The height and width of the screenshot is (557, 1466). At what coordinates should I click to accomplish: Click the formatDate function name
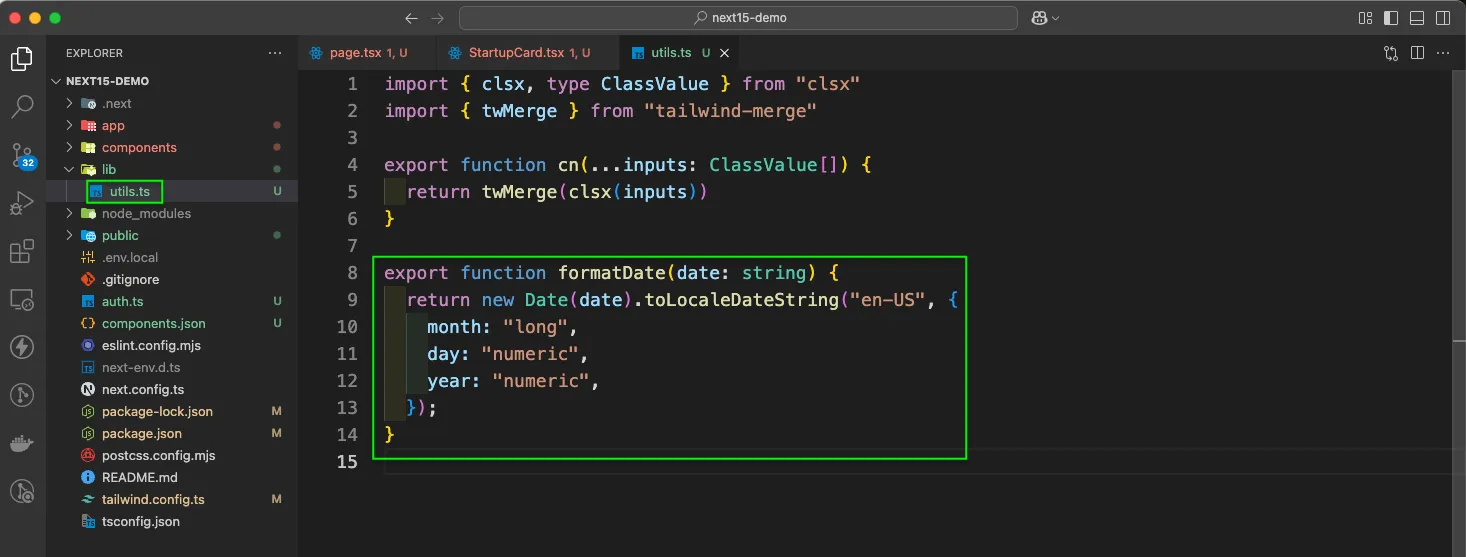611,273
